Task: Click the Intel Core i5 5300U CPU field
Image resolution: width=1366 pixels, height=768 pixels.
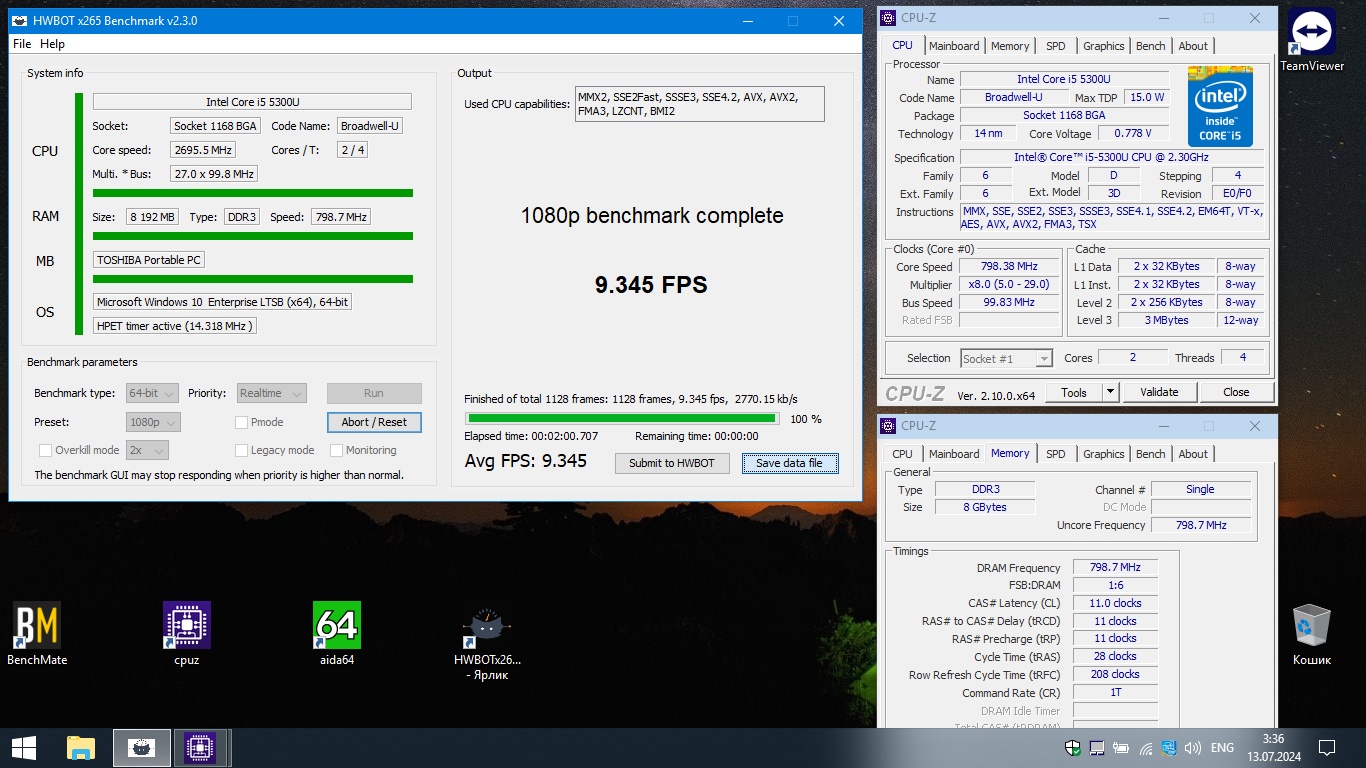Action: [252, 102]
